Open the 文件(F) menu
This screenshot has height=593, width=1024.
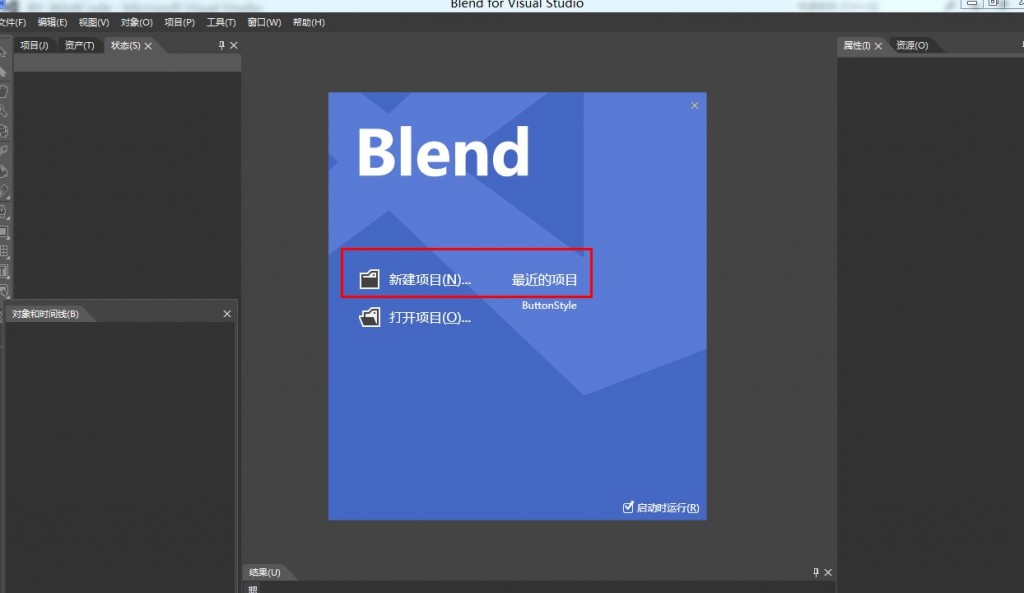click(13, 22)
